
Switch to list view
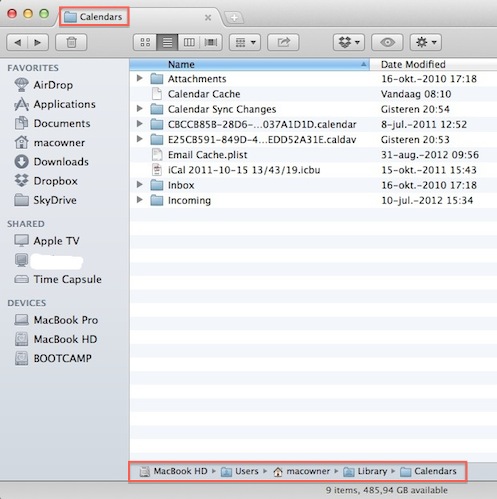coord(167,42)
